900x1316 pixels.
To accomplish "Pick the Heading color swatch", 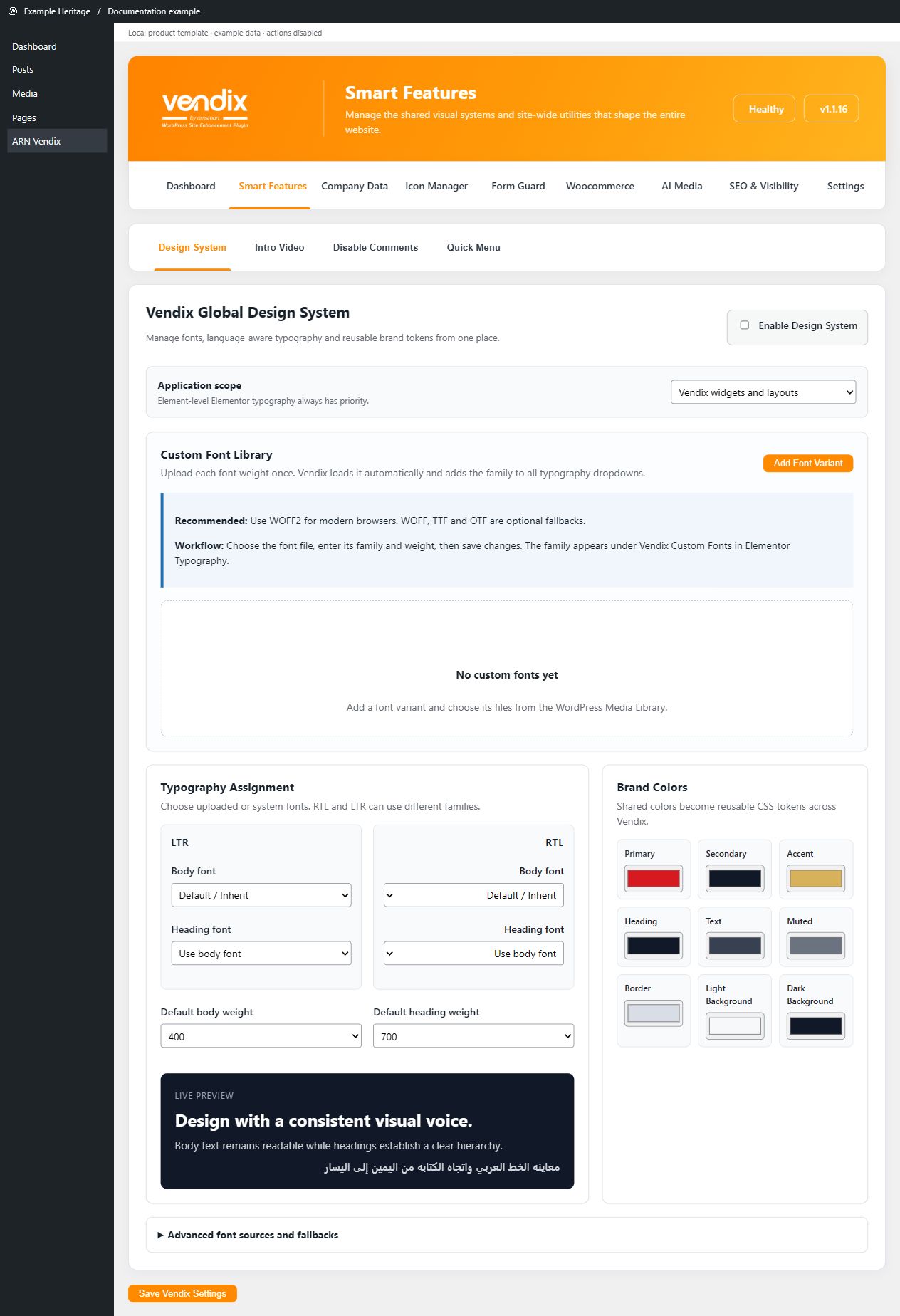I will (x=654, y=946).
